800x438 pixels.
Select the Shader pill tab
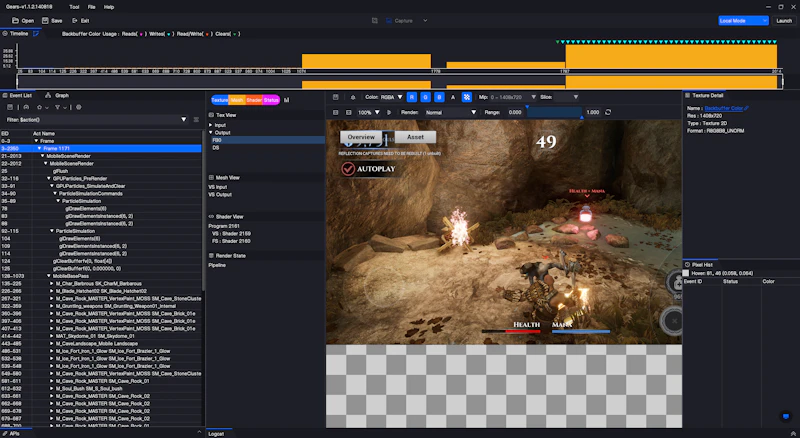click(254, 100)
